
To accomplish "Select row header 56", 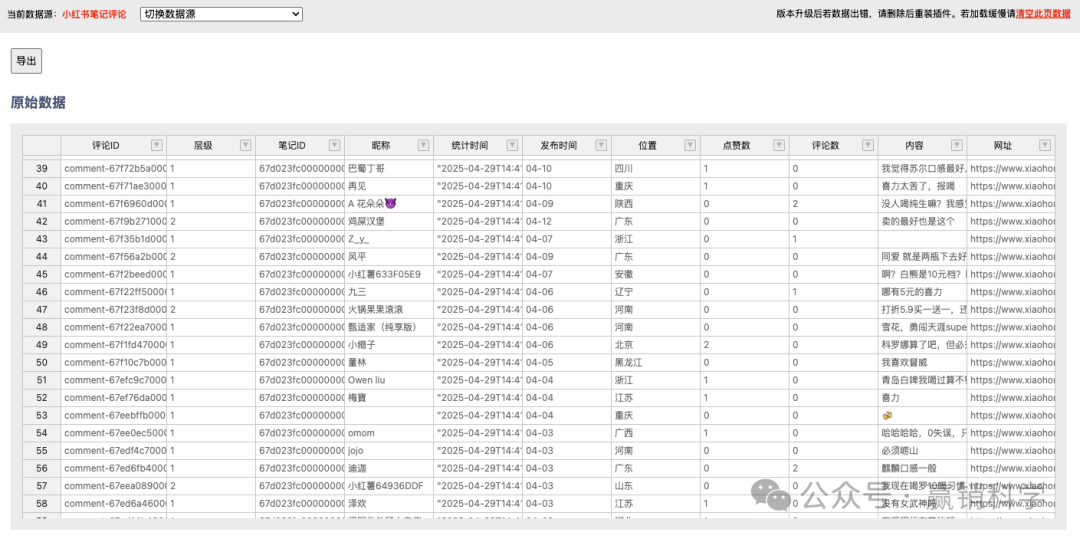I will [x=42, y=468].
